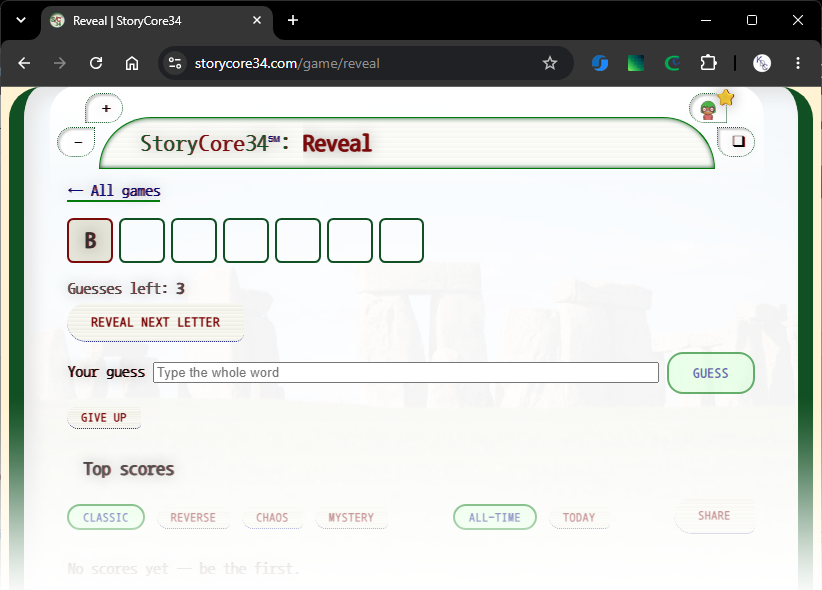822x590 pixels.
Task: Click the forward navigation arrow
Action: click(60, 63)
